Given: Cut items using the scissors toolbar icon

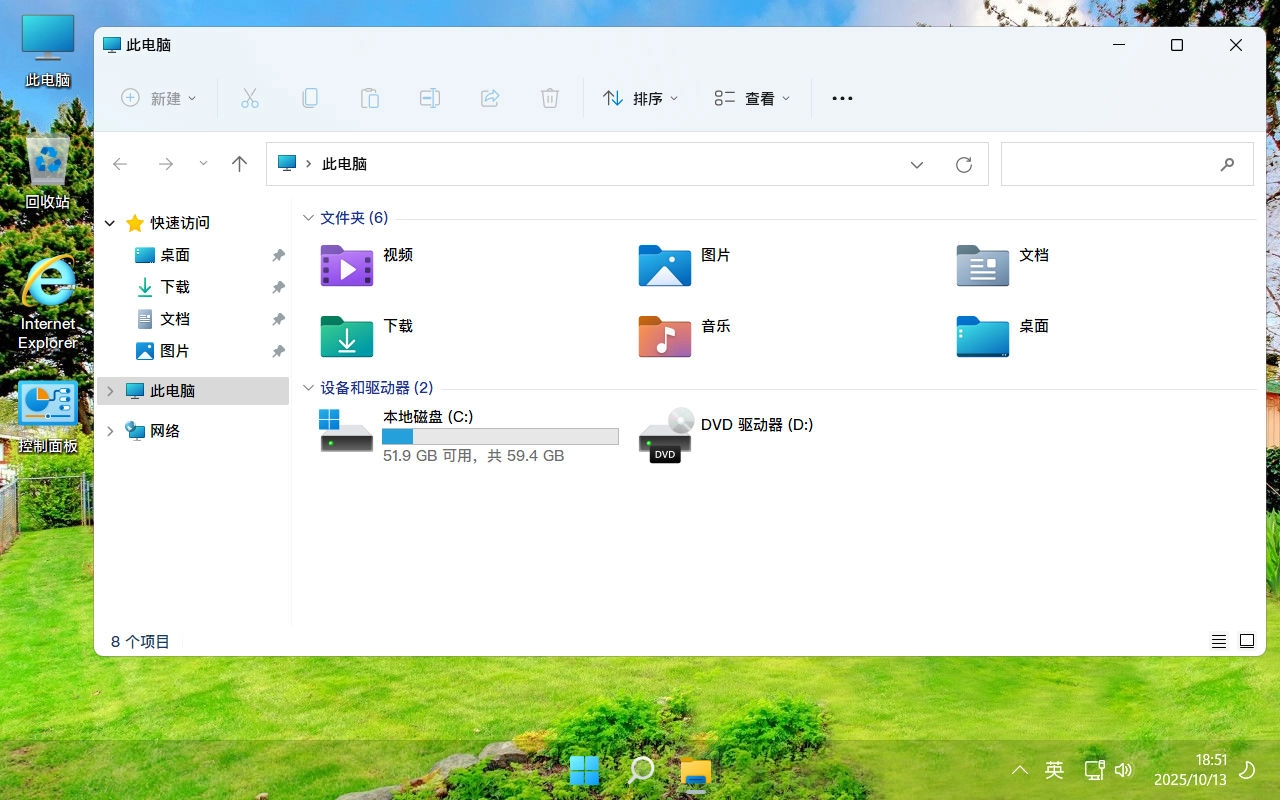Looking at the screenshot, I should coord(250,97).
